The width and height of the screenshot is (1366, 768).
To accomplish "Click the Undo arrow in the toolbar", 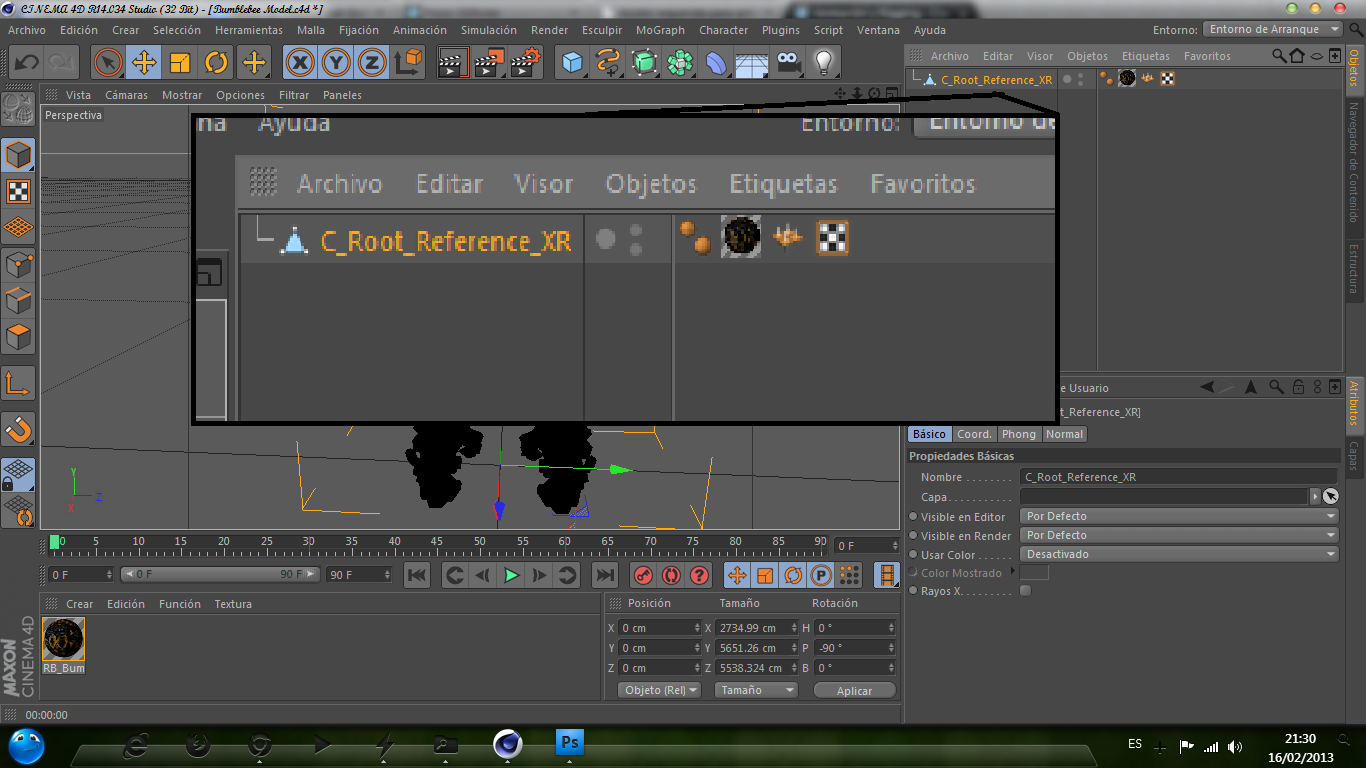I will pos(27,63).
